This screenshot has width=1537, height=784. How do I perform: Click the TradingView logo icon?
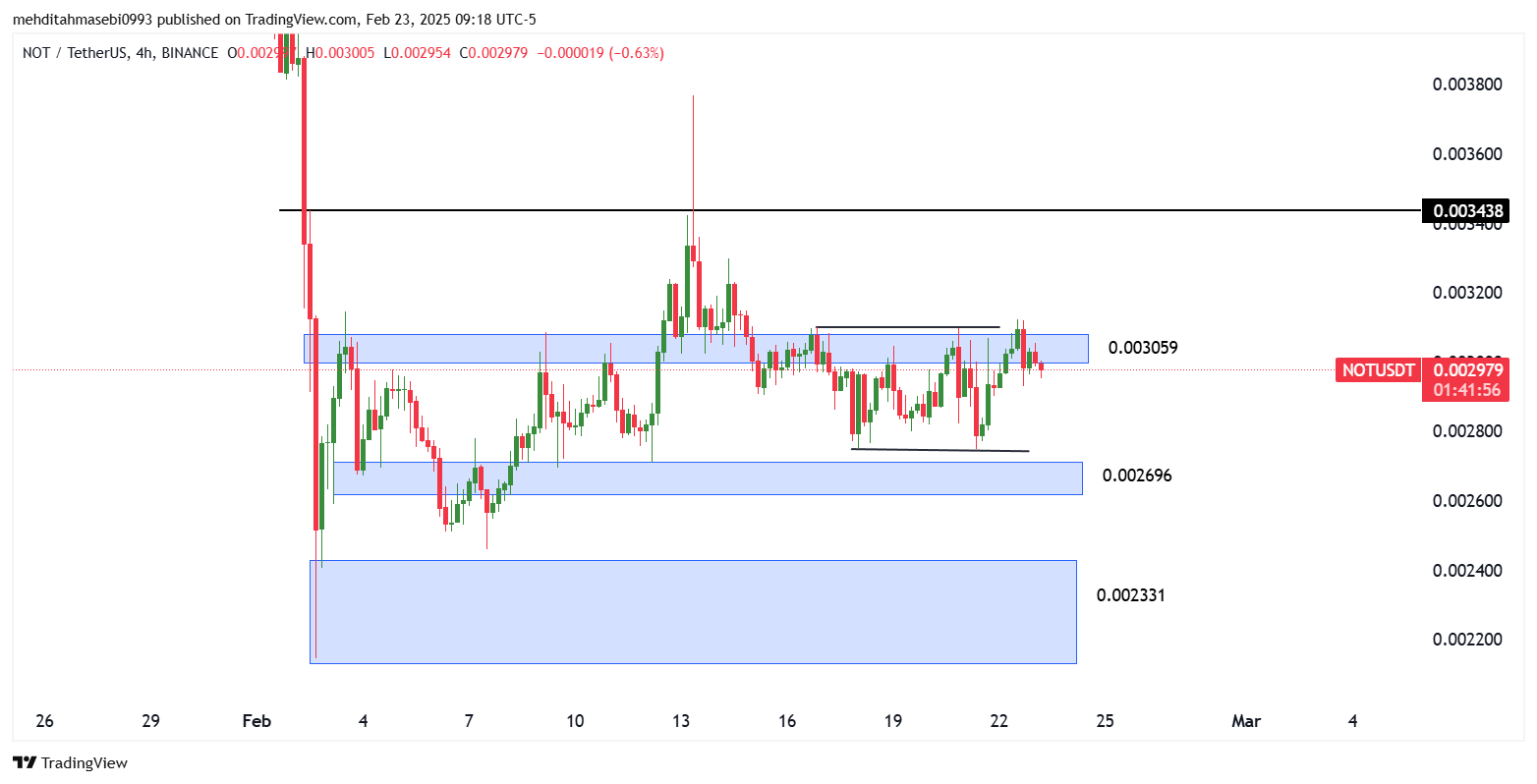click(x=25, y=762)
